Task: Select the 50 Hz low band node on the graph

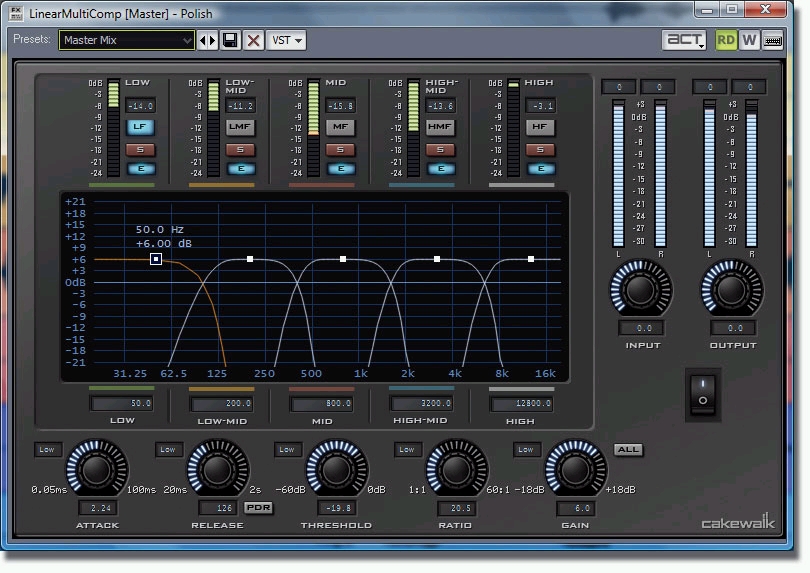Action: pyautogui.click(x=156, y=259)
